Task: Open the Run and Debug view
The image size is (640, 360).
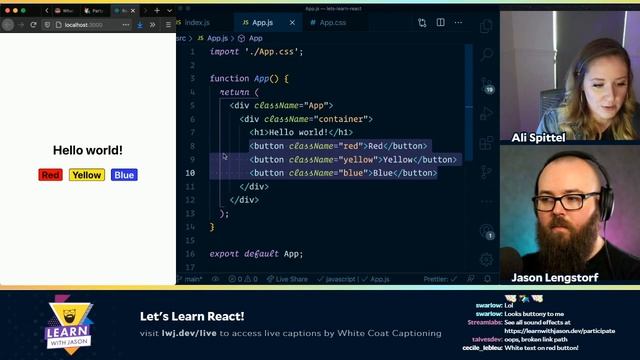Action: tap(486, 113)
